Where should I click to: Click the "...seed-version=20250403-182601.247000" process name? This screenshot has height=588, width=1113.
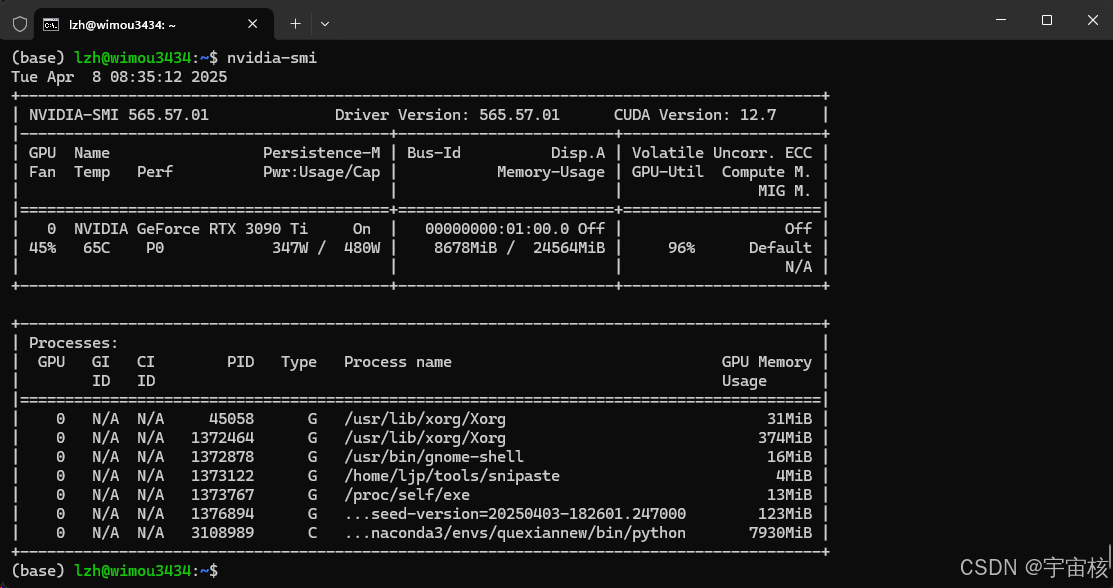[515, 513]
